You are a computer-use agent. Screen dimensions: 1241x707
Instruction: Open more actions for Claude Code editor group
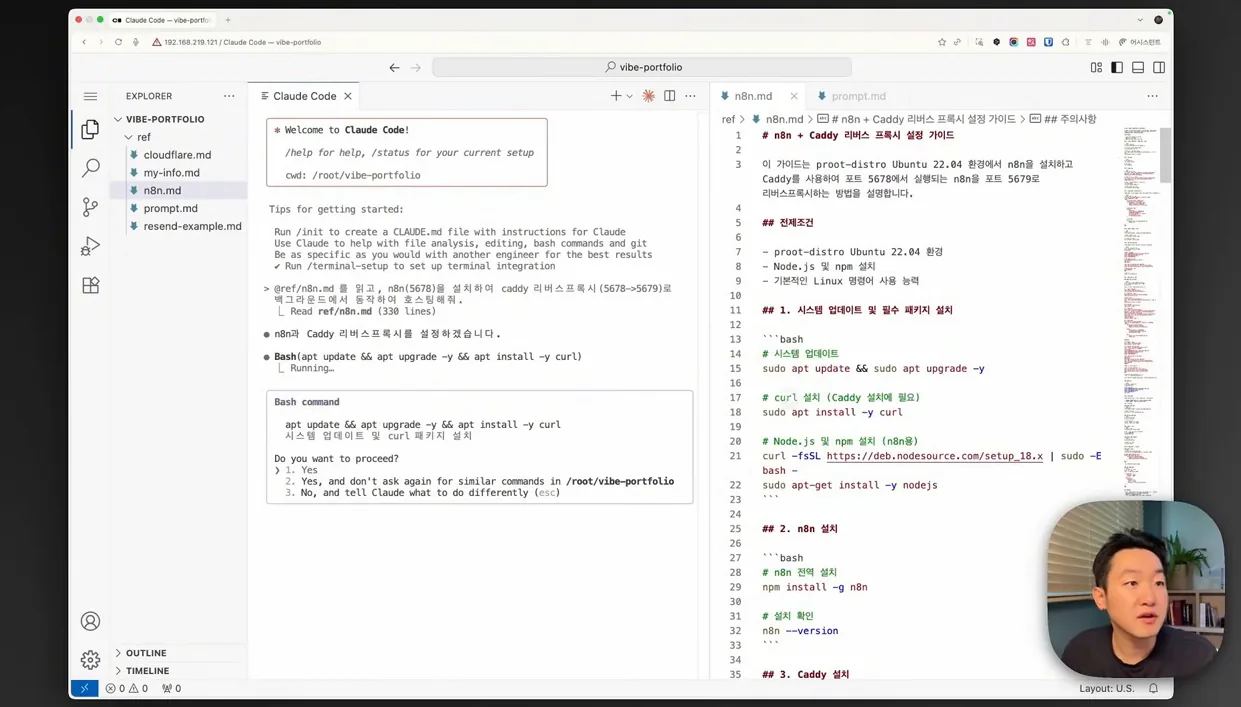pyautogui.click(x=690, y=96)
